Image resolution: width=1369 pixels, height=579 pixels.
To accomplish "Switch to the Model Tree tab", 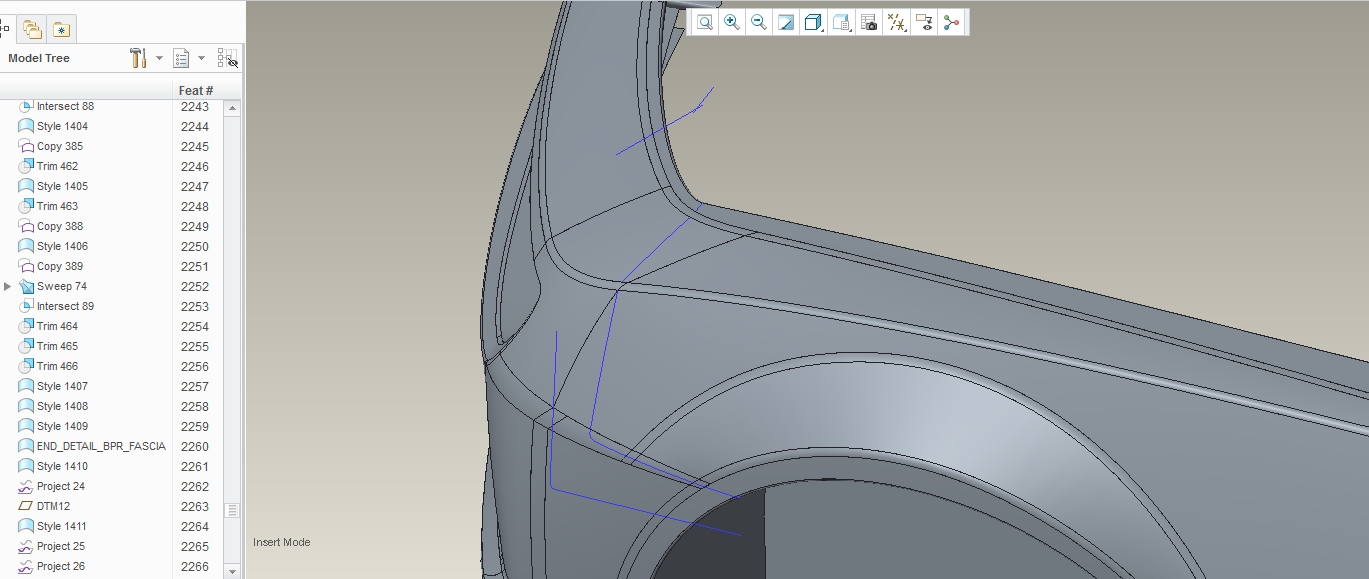I will [x=4, y=29].
